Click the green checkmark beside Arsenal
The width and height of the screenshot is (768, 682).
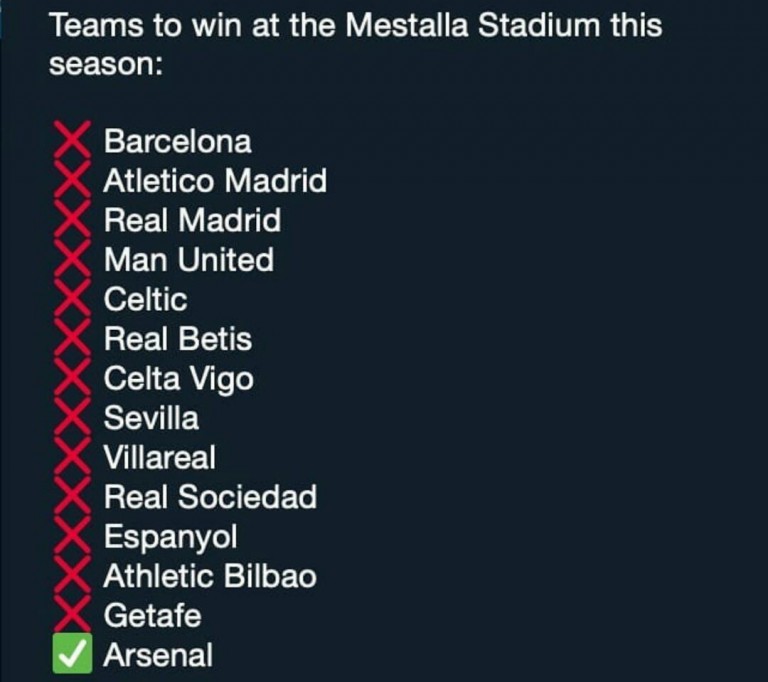(72, 654)
